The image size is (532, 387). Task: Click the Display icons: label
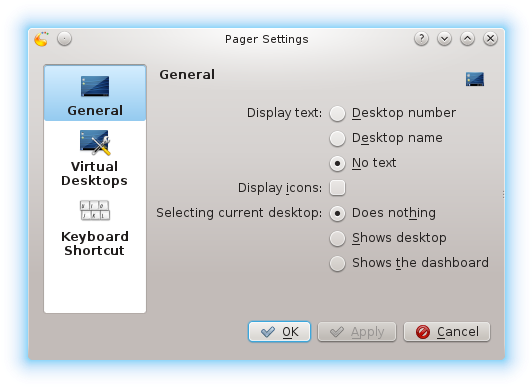(280, 188)
